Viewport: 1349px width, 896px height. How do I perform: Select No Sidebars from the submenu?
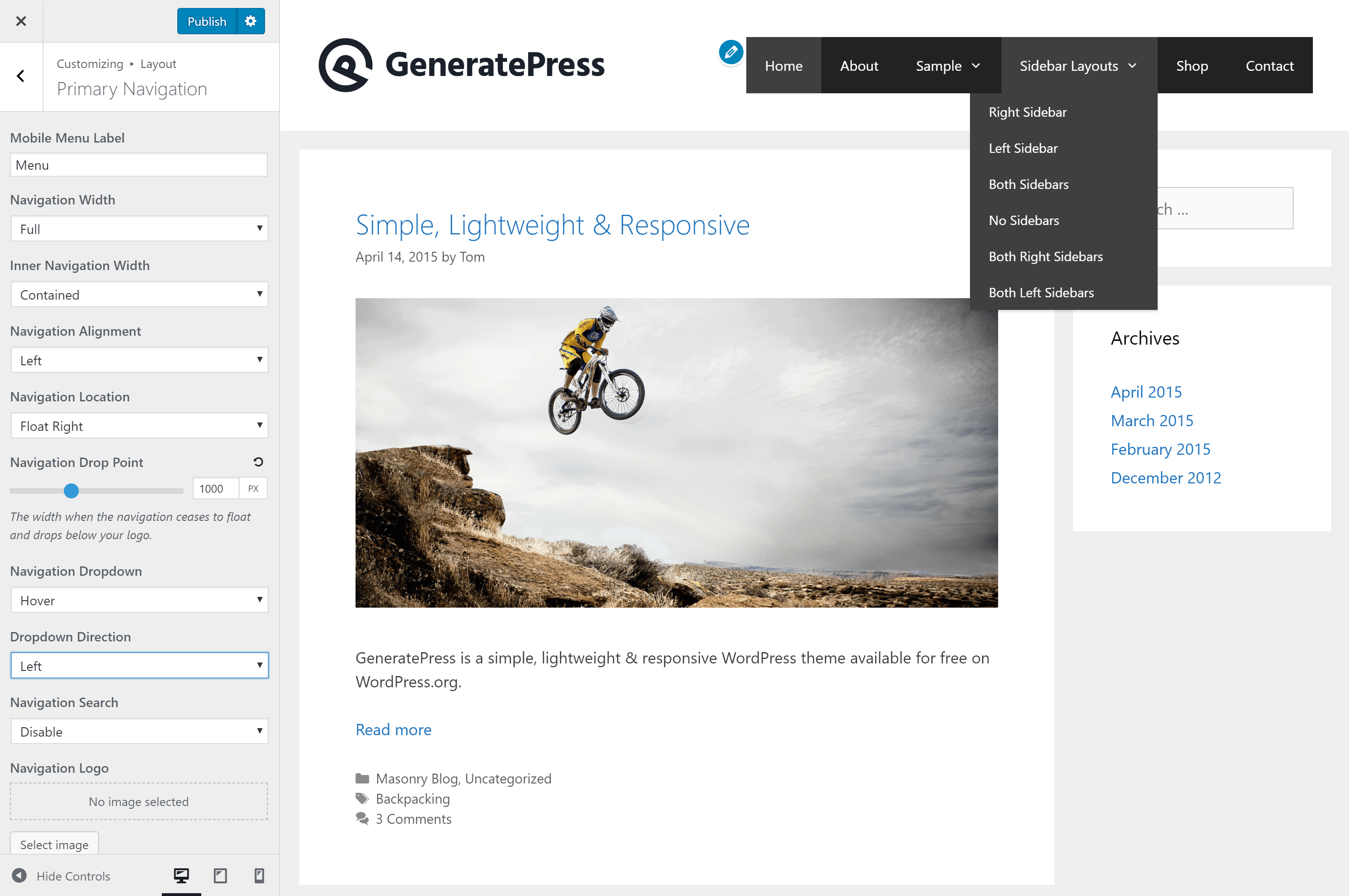click(x=1064, y=220)
